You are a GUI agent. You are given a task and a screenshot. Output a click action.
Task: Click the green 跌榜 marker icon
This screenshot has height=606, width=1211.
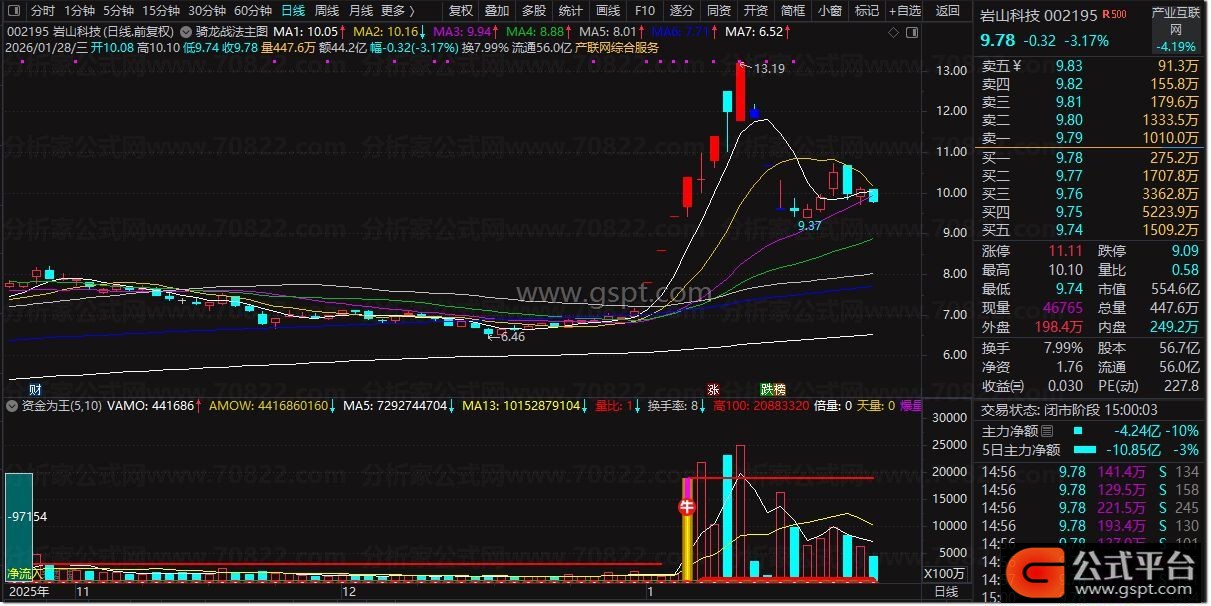772,389
